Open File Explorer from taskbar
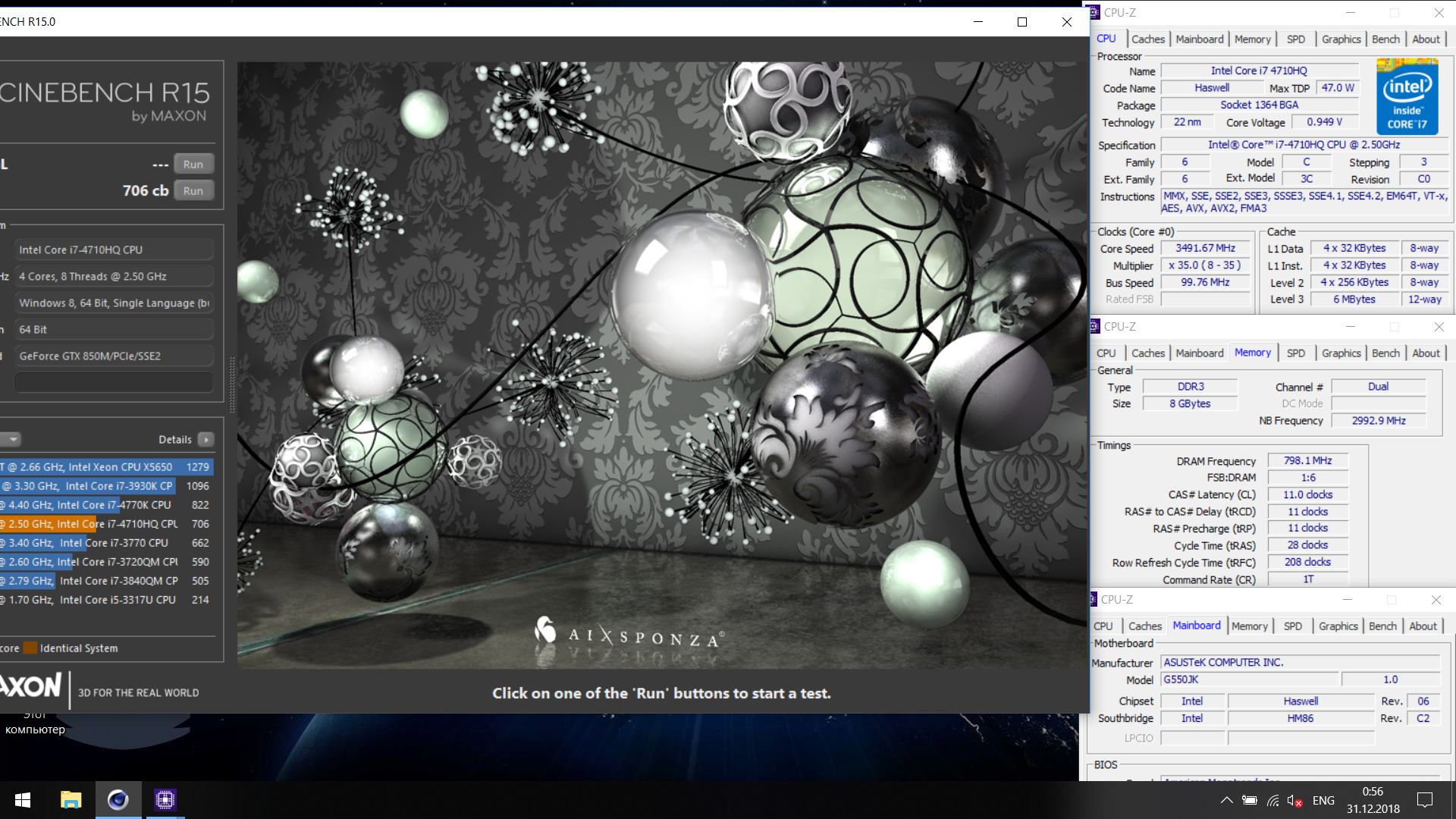Image resolution: width=1456 pixels, height=819 pixels. tap(71, 800)
